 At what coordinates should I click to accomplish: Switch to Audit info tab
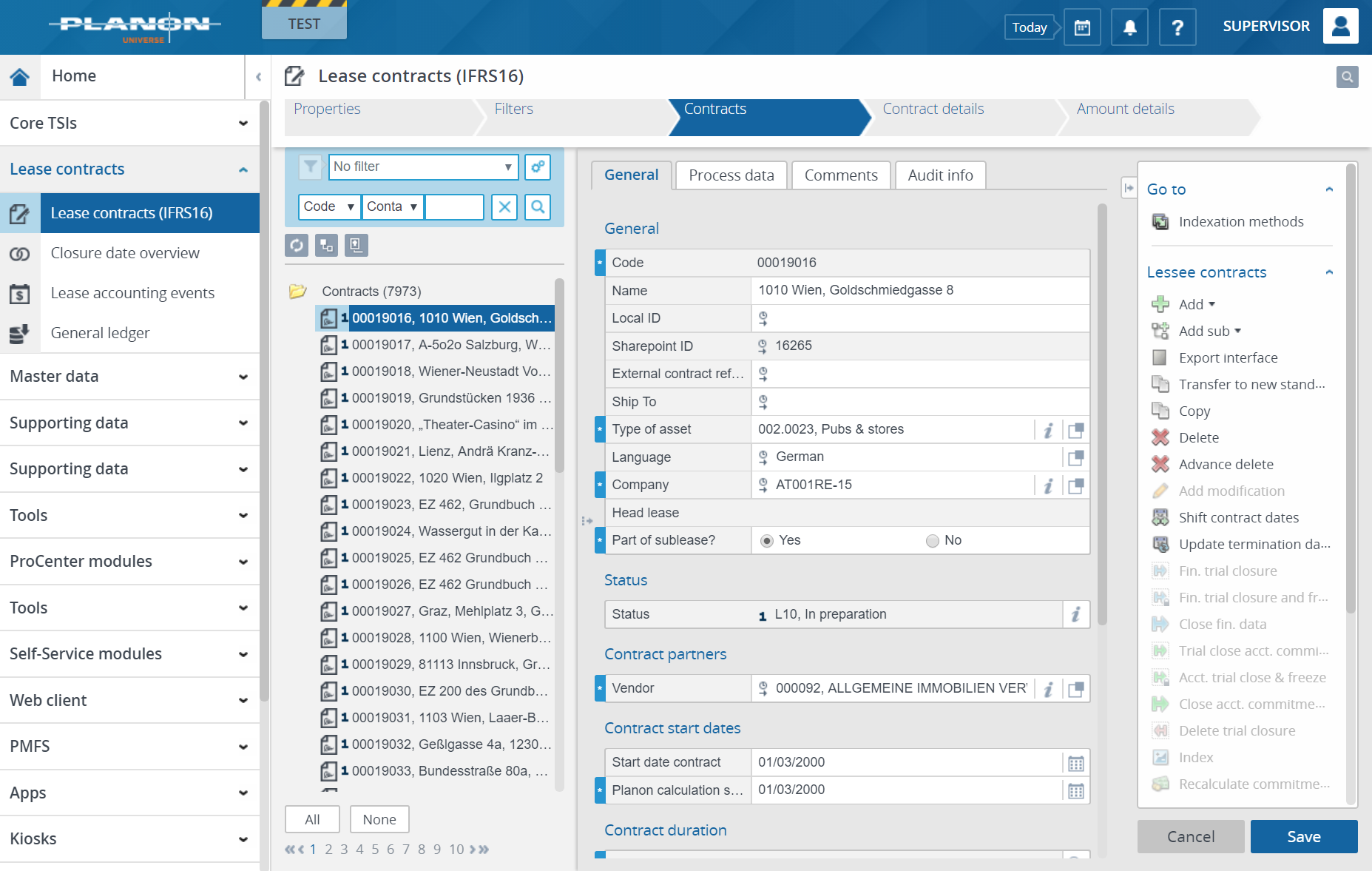(x=940, y=175)
